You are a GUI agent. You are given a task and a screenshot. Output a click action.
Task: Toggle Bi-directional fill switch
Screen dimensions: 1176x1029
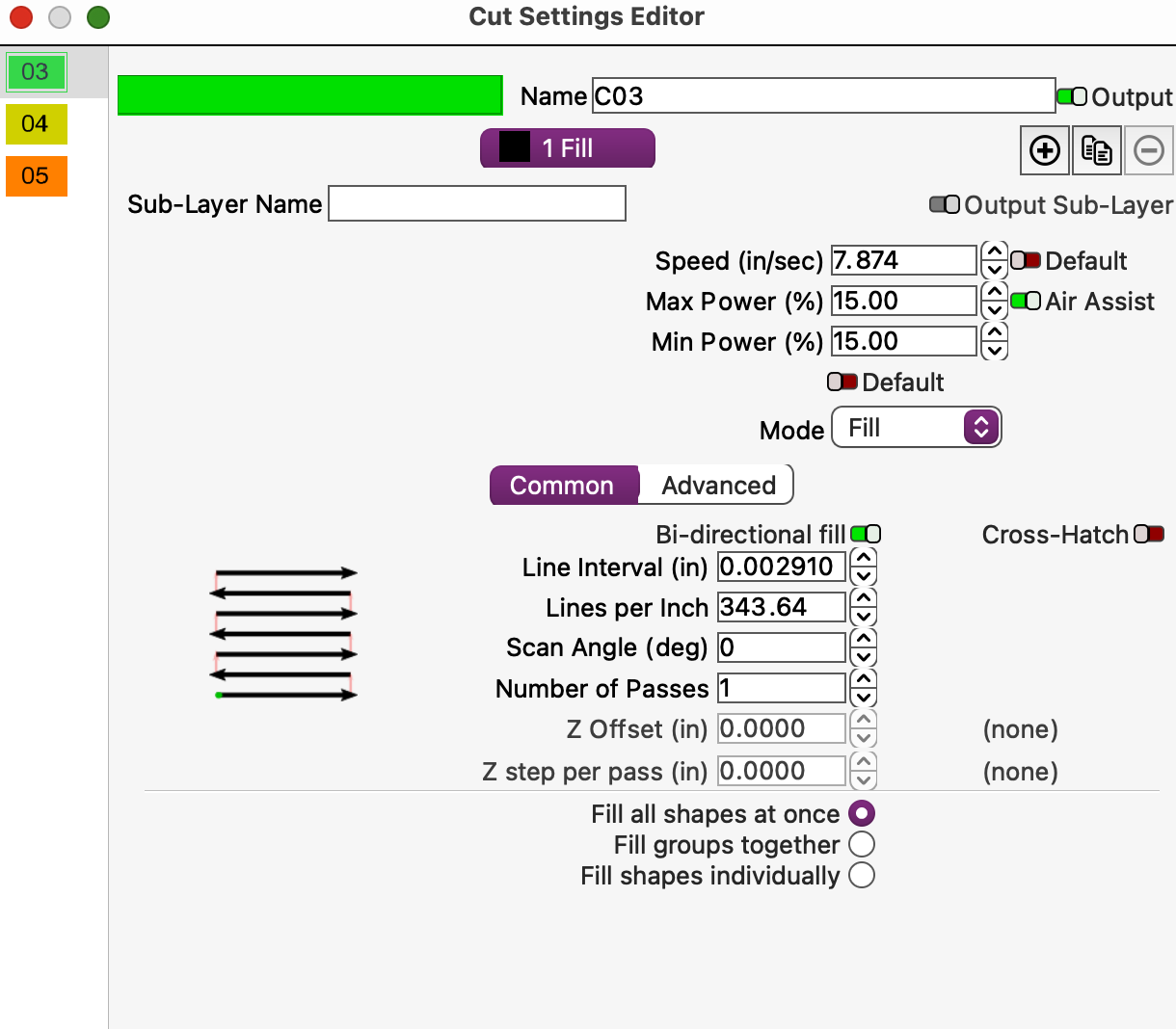pos(866,534)
